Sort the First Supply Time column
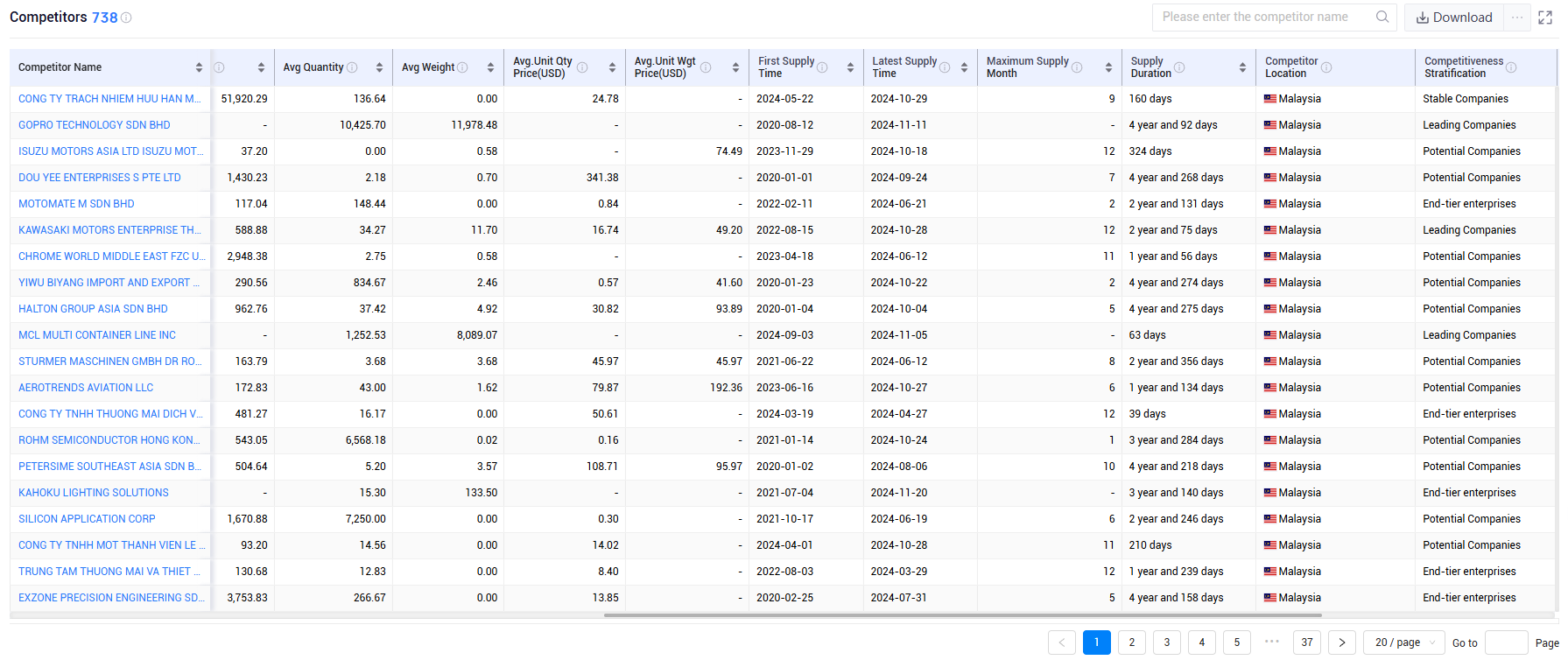Screen dimensions: 1568x667 coord(850,67)
